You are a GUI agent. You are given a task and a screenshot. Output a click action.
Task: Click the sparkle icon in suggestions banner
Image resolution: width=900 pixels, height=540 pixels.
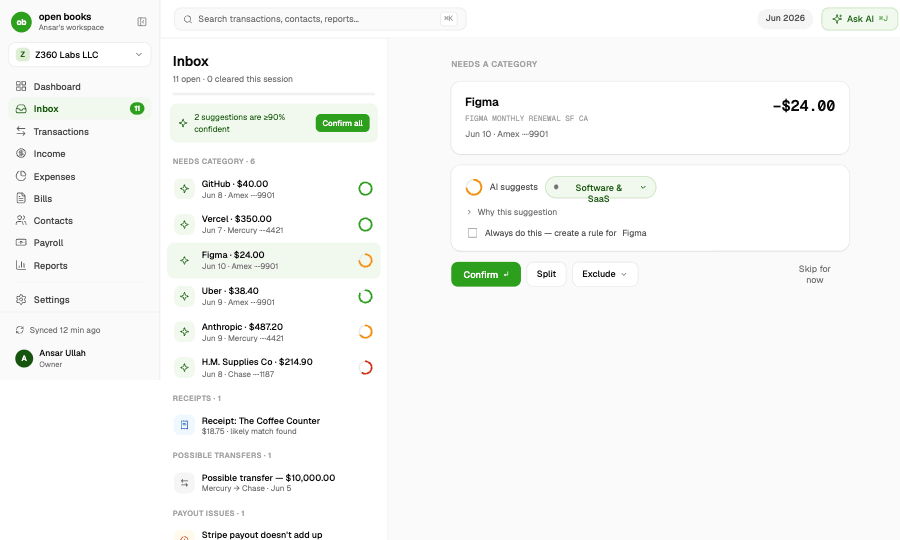[x=183, y=123]
